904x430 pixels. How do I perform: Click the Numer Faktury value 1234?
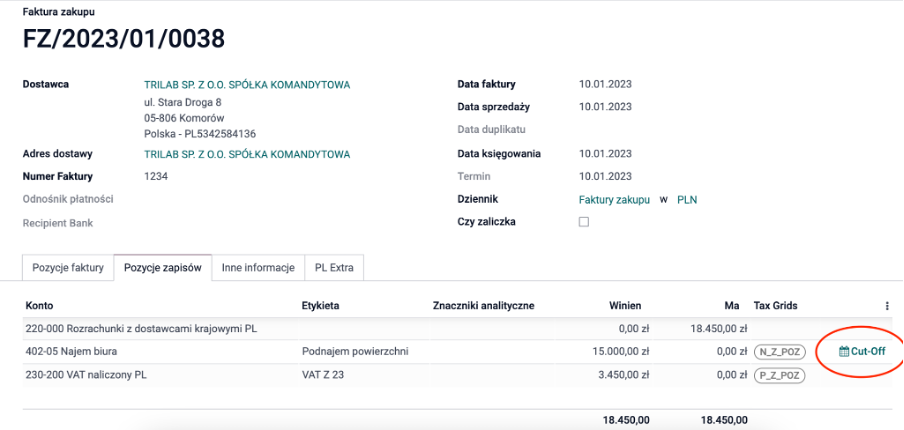click(156, 177)
